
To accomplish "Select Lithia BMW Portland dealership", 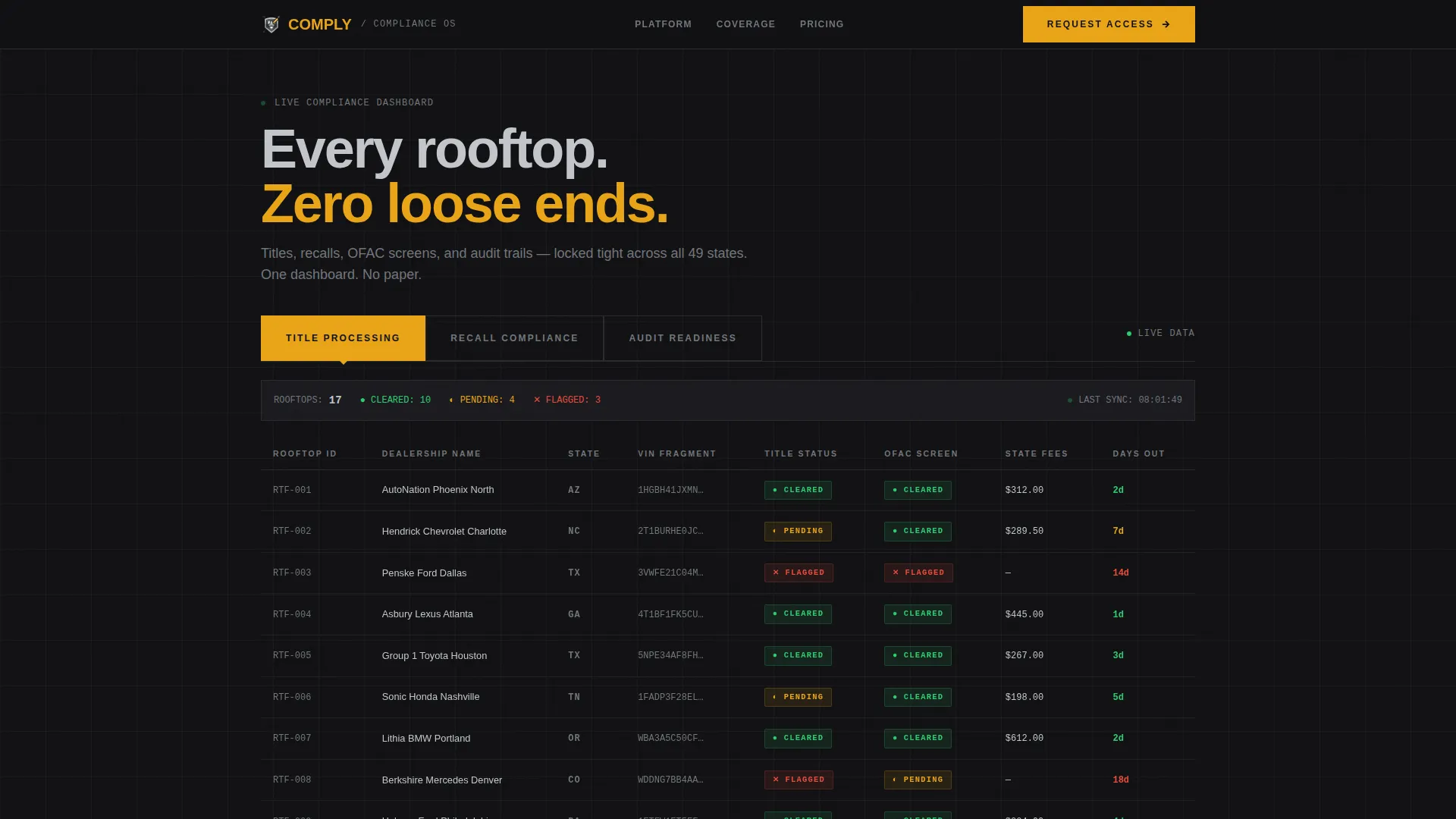I will coord(426,739).
